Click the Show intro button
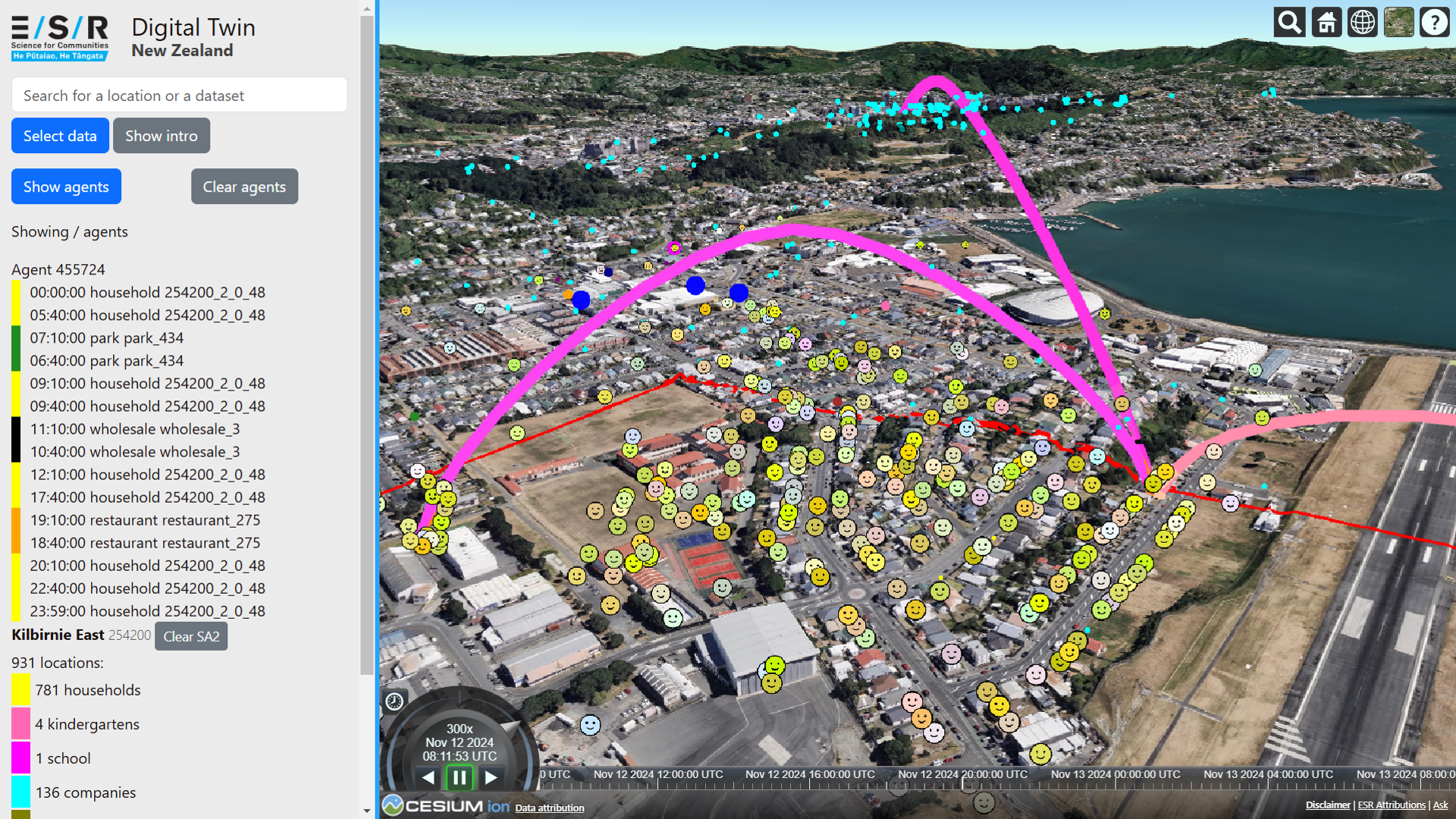The image size is (1456, 819). (162, 136)
